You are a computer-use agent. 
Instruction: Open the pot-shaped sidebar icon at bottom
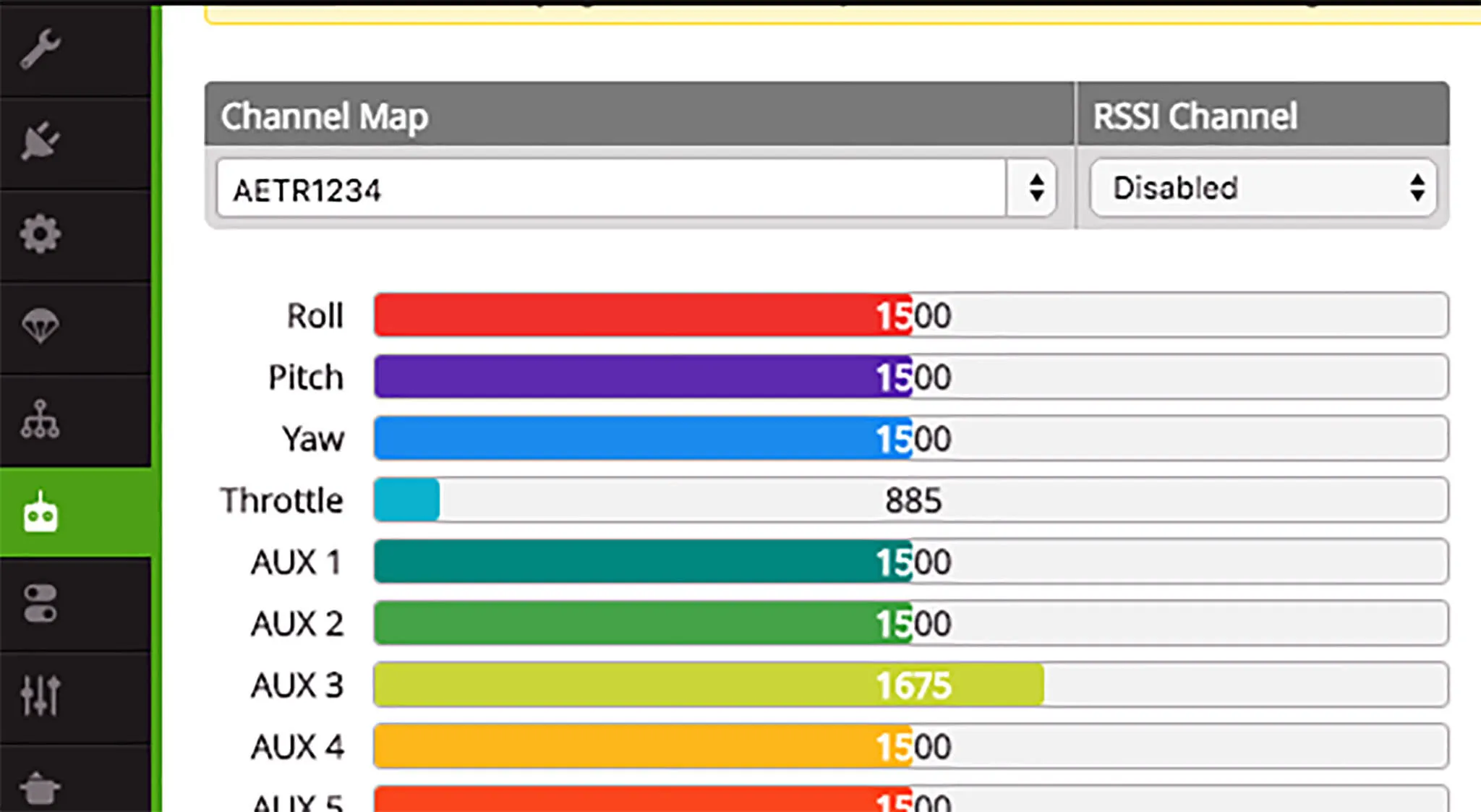click(40, 788)
